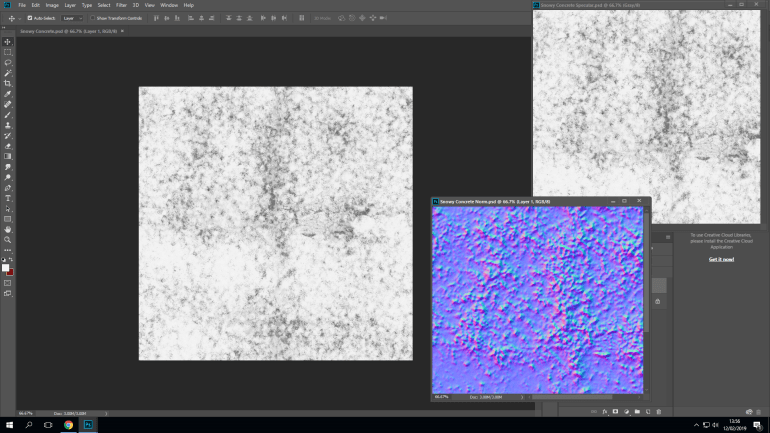The width and height of the screenshot is (770, 433).
Task: Click zoom percentage field in Normal window
Action: point(441,397)
